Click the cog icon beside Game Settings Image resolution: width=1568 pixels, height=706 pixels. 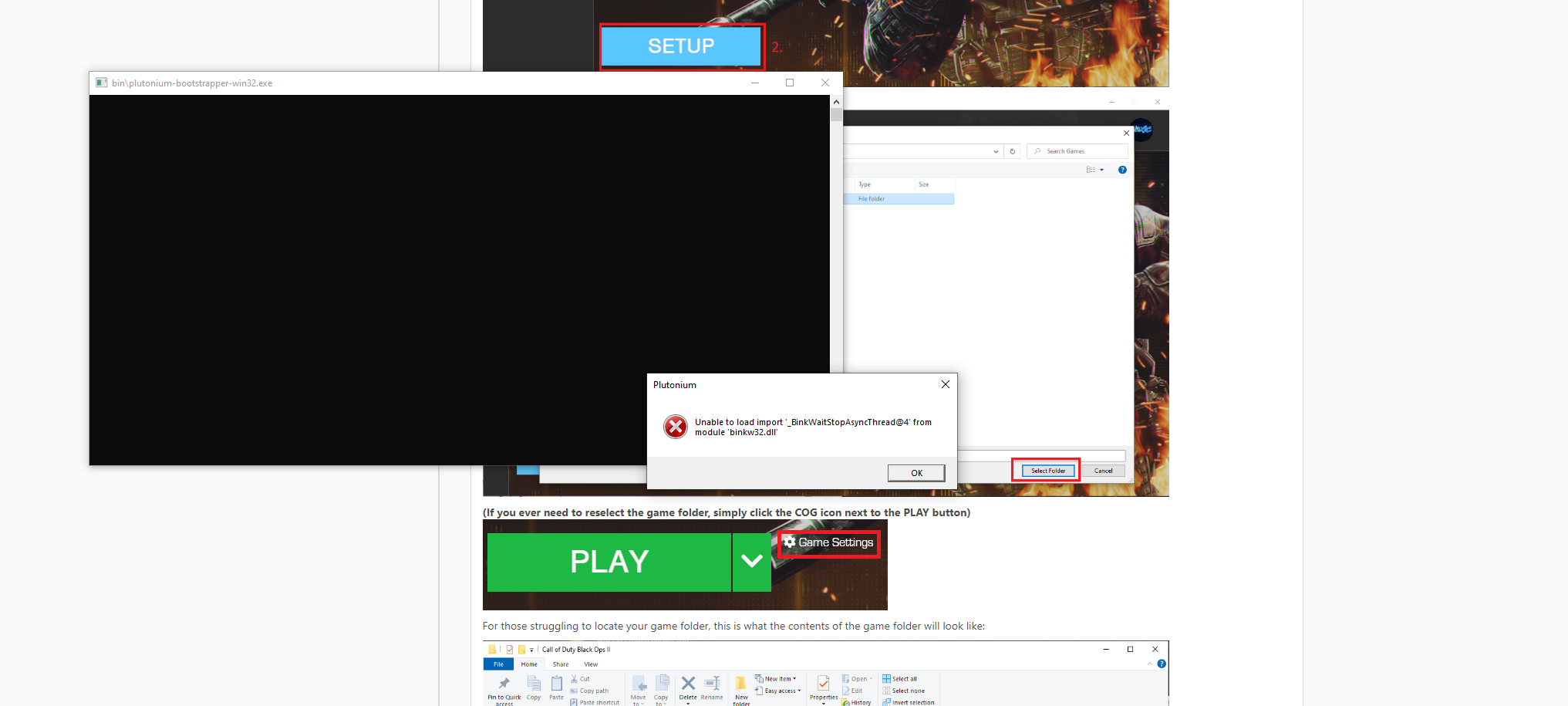pyautogui.click(x=789, y=542)
